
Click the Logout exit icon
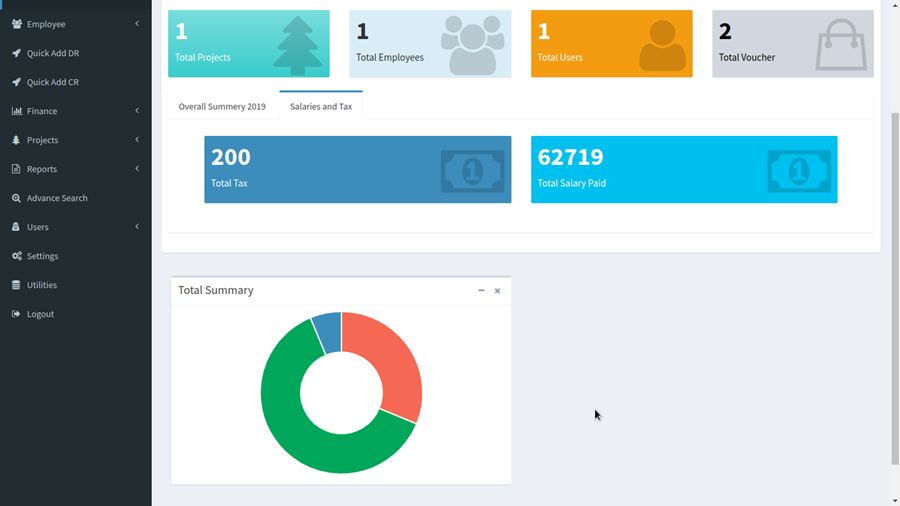click(x=16, y=314)
